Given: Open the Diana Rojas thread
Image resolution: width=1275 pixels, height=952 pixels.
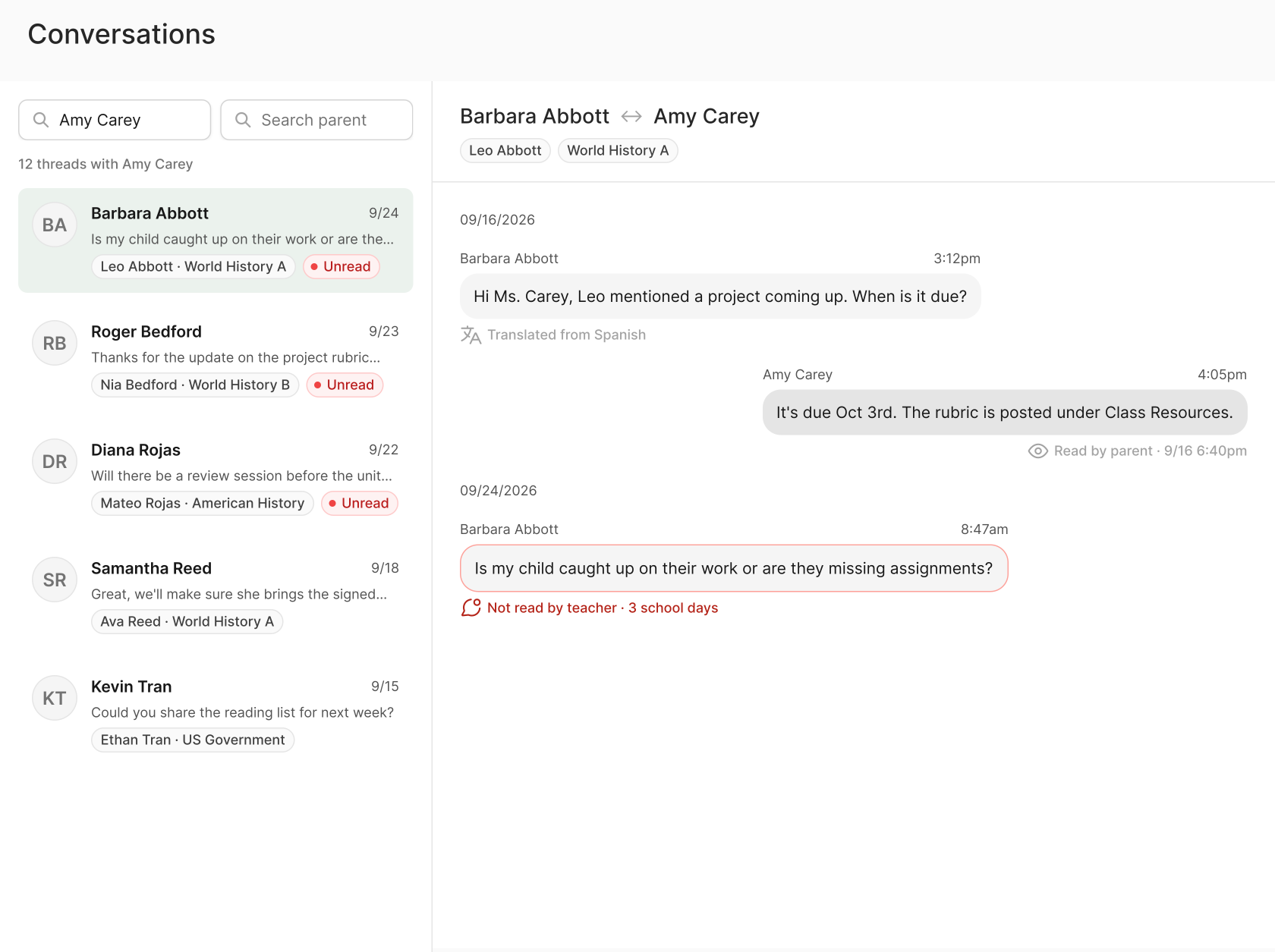Looking at the screenshot, I should pos(216,477).
